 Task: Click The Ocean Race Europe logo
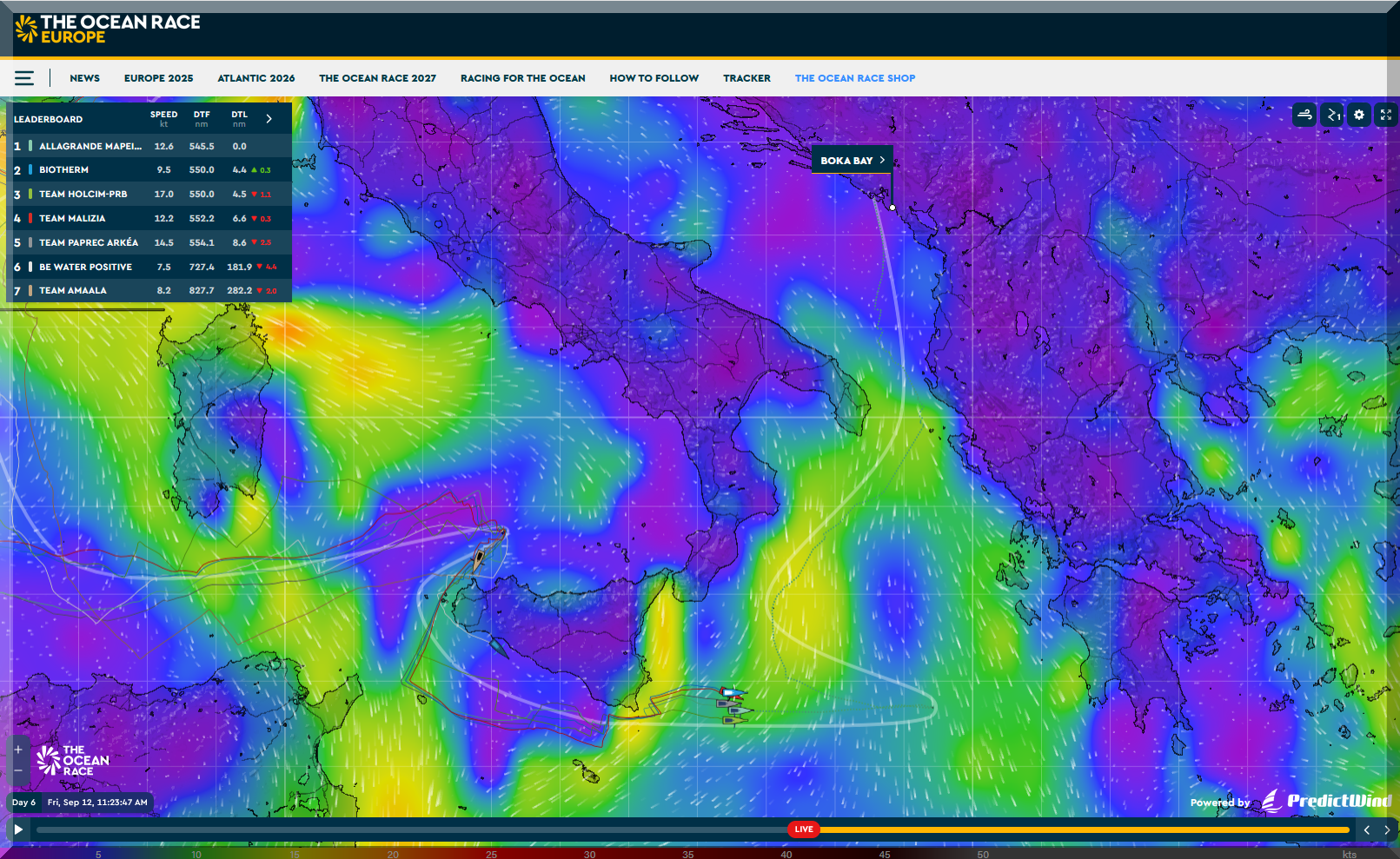[108, 30]
